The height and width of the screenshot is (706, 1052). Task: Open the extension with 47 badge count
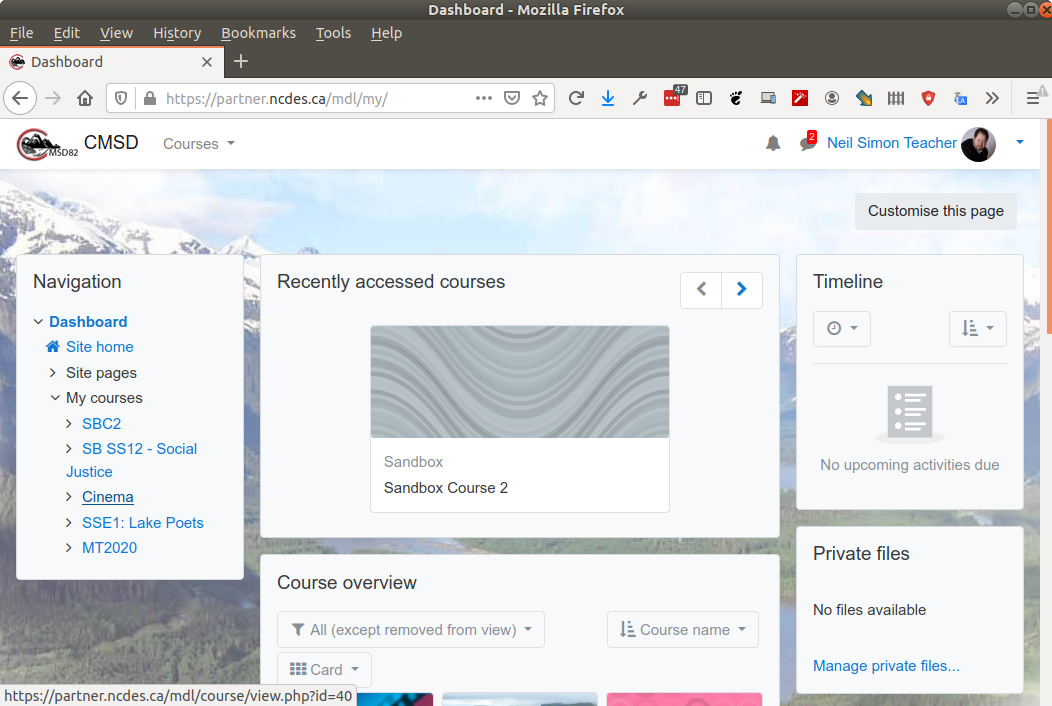[x=671, y=98]
